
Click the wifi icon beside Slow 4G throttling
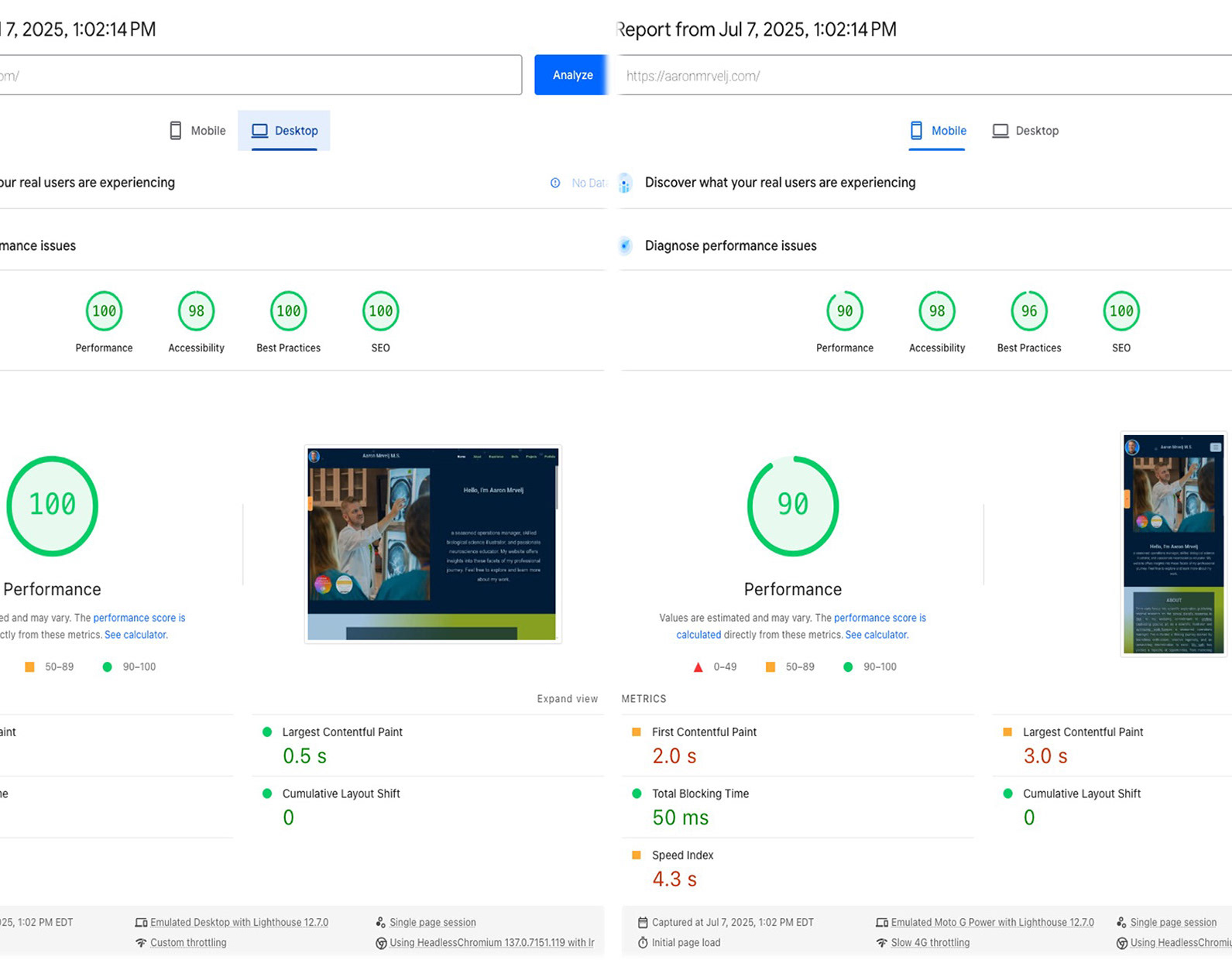pyautogui.click(x=882, y=943)
